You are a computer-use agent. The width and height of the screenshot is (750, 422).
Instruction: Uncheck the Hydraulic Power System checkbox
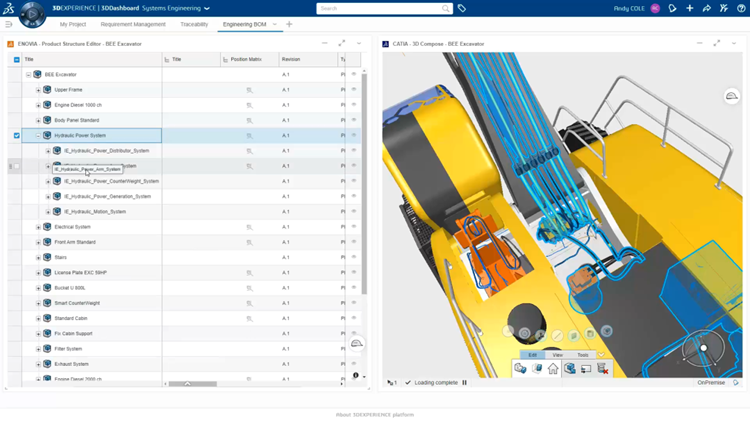tap(17, 135)
